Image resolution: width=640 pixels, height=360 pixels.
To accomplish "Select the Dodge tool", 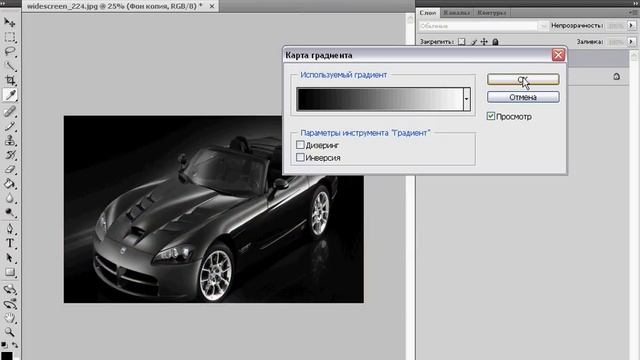I will click(x=10, y=213).
